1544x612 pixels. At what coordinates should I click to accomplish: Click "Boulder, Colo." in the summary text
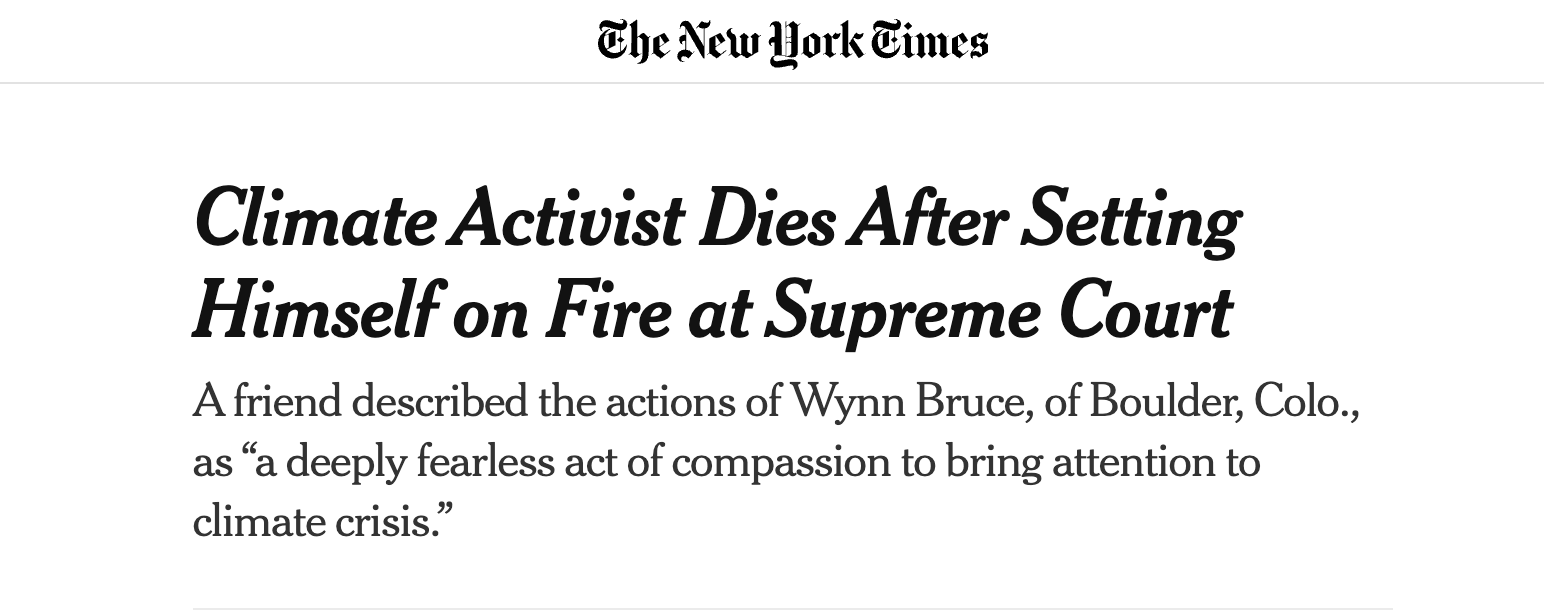click(x=1224, y=402)
